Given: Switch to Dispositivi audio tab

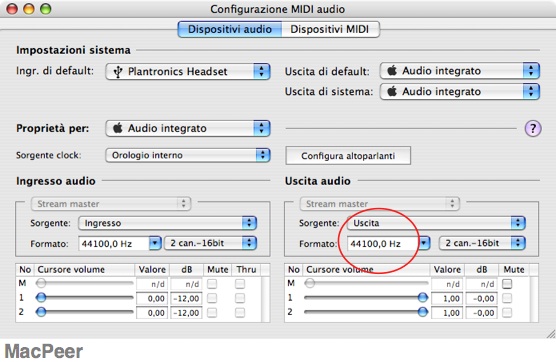Looking at the screenshot, I should [x=230, y=29].
